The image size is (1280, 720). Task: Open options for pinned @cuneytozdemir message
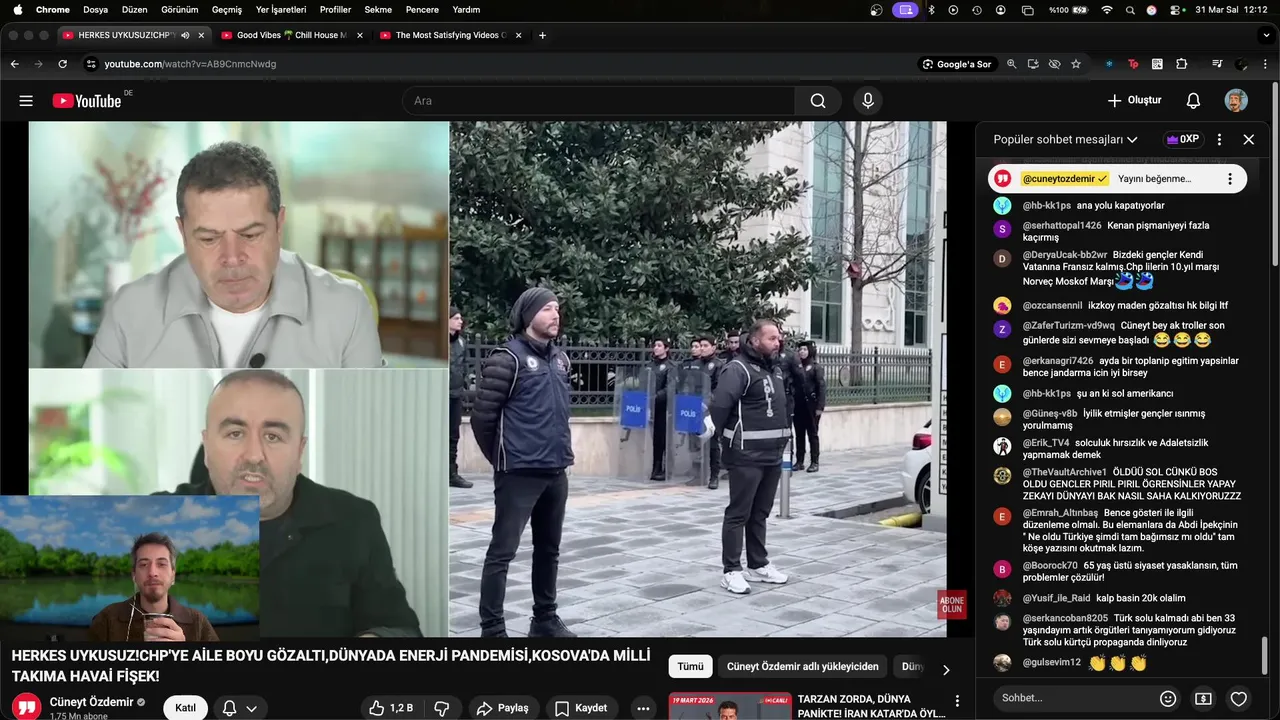click(1230, 179)
